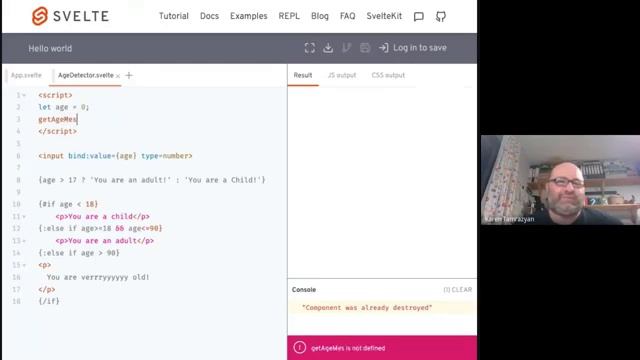This screenshot has width=640, height=360.
Task: Click the 'getAgeMes is not defined' error
Action: tap(348, 348)
